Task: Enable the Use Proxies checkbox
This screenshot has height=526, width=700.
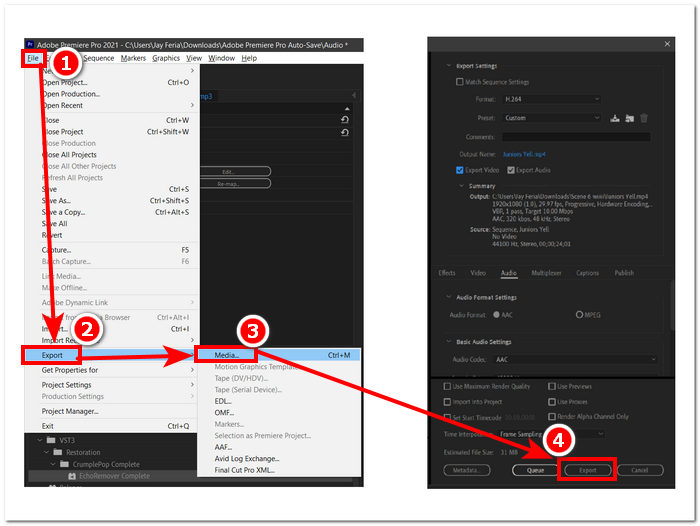Action: (x=552, y=402)
